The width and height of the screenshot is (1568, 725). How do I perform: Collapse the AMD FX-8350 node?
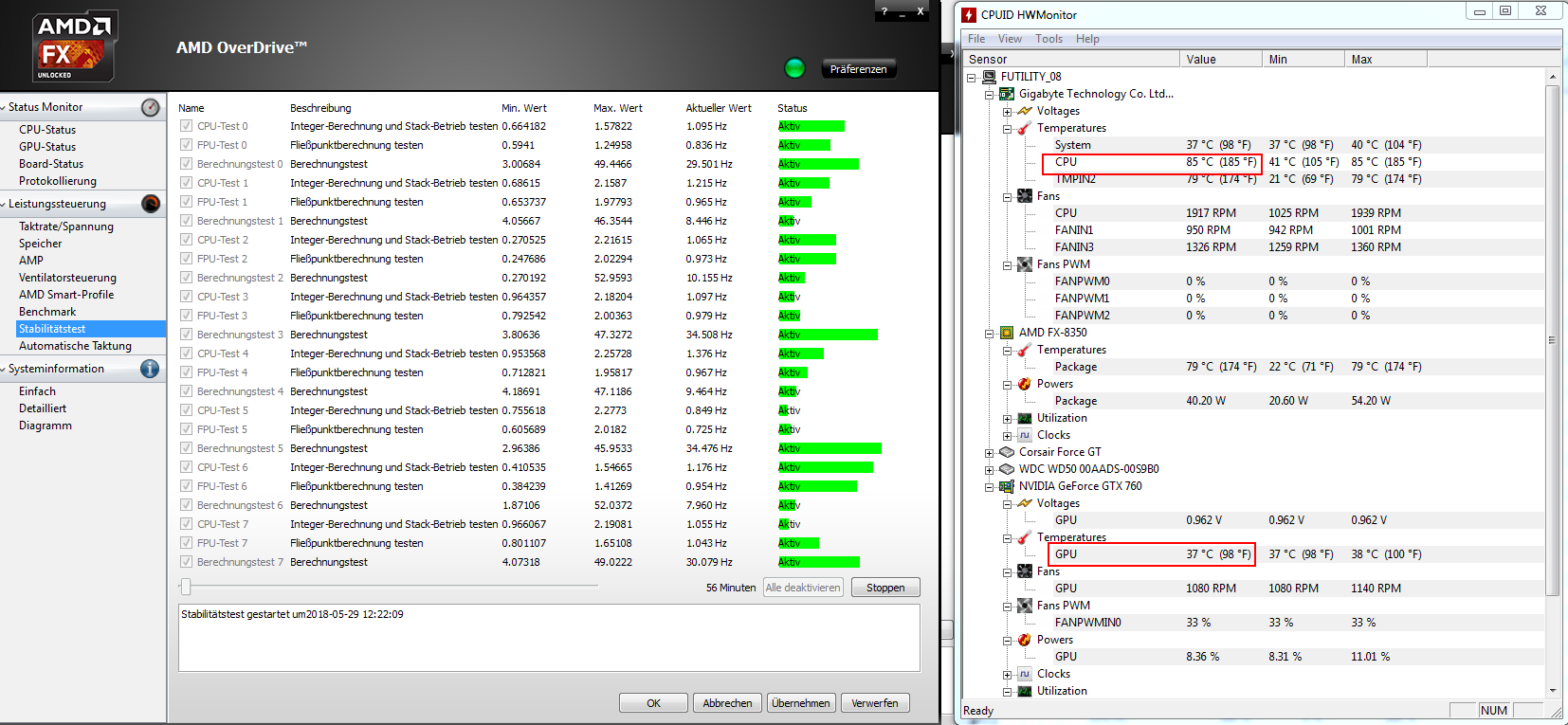coord(990,334)
